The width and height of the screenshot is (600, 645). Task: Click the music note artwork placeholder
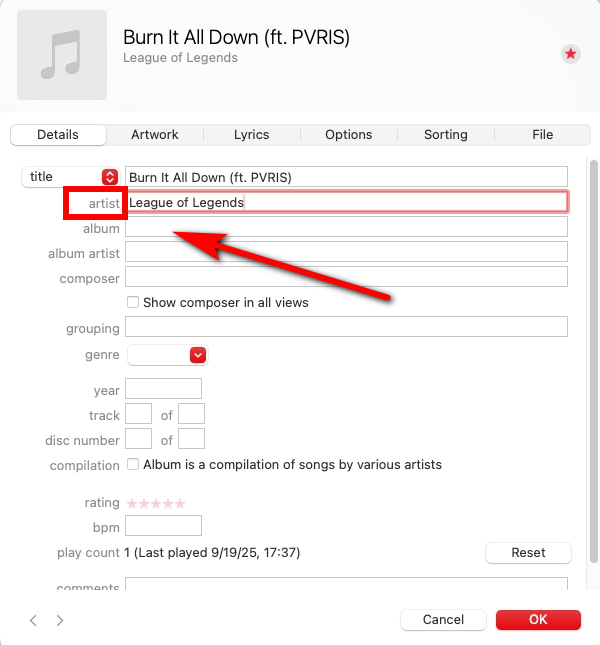(62, 55)
